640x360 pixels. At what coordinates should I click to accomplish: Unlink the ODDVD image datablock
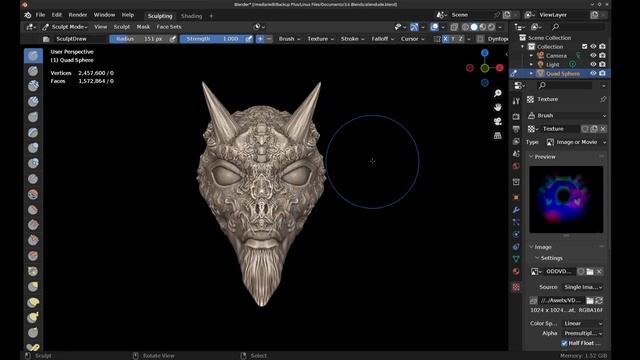599,271
